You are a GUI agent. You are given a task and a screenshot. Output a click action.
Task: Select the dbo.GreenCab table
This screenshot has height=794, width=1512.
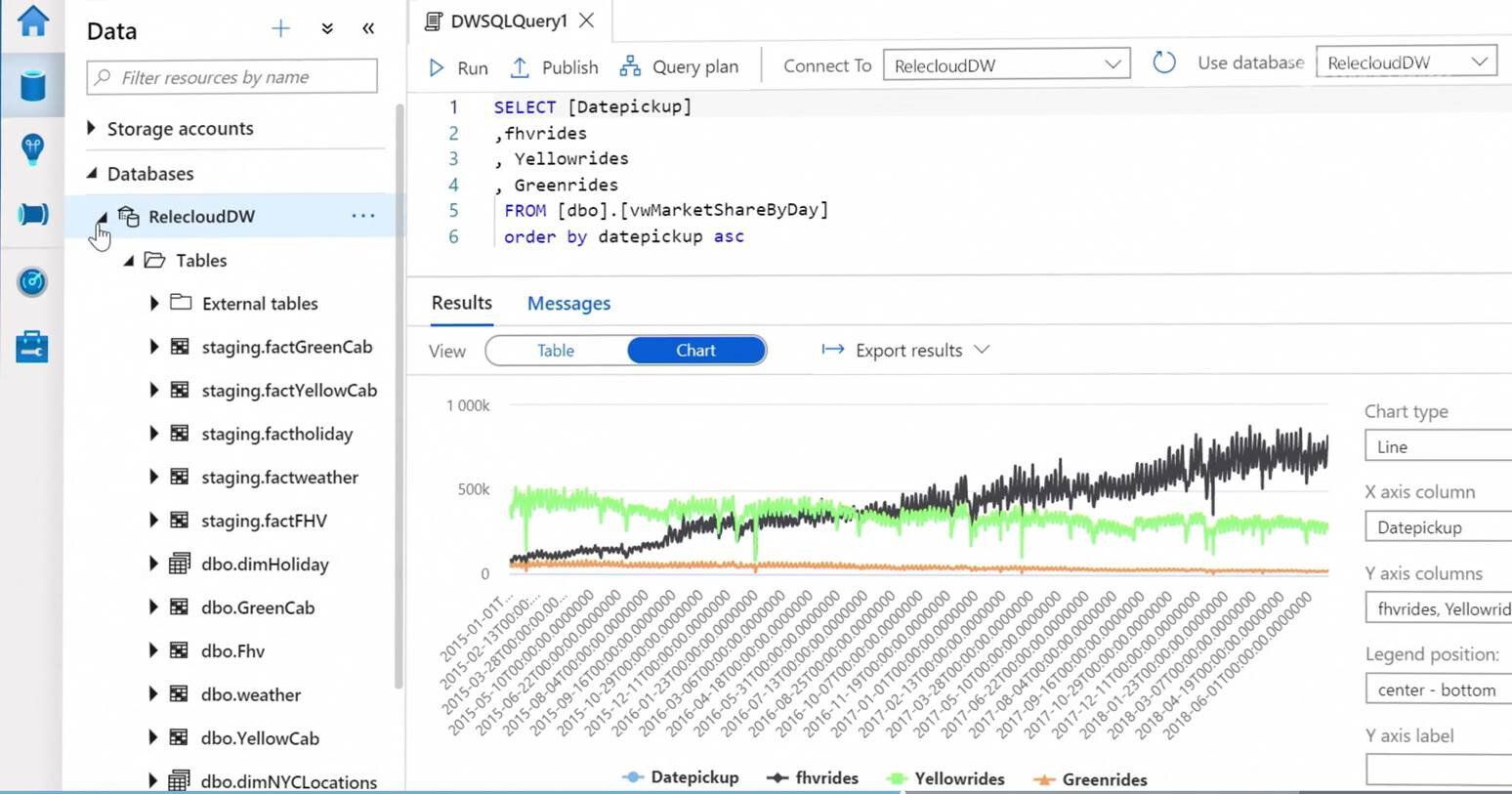point(258,607)
